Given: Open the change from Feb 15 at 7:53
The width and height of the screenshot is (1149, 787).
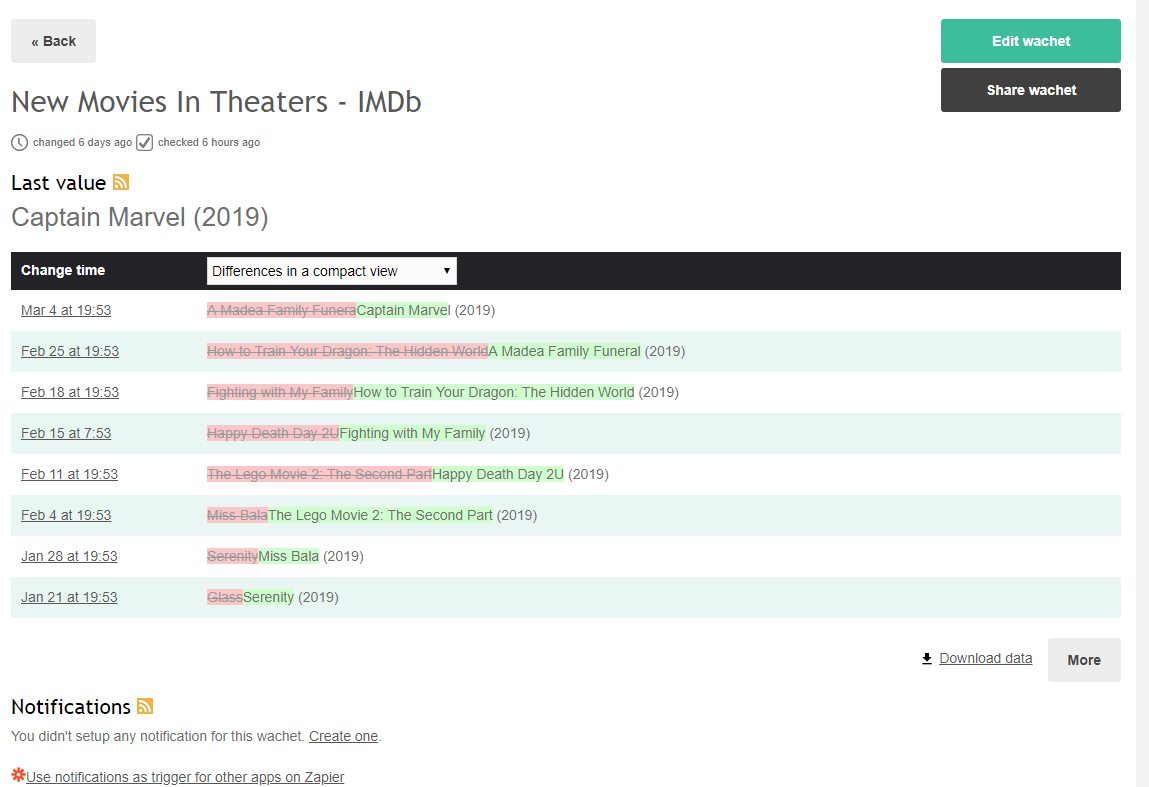Looking at the screenshot, I should (x=66, y=433).
